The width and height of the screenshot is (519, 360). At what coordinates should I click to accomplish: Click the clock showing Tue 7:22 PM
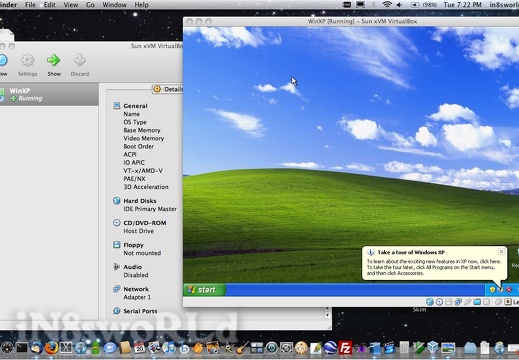[462, 5]
